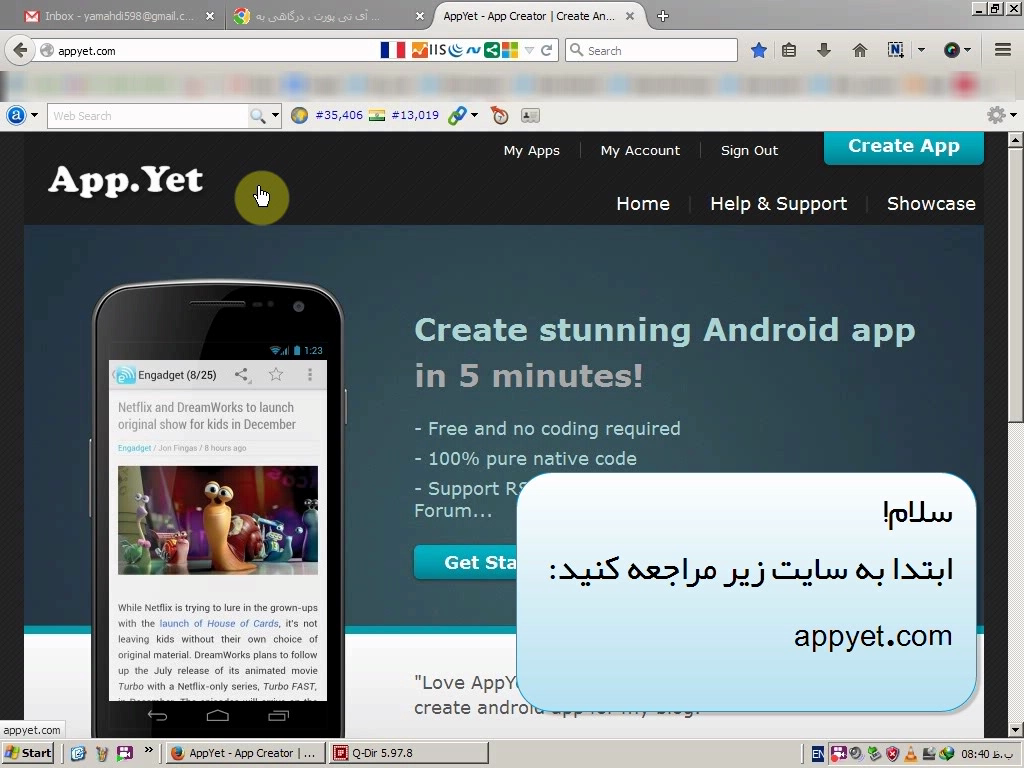This screenshot has width=1024, height=768.
Task: Expand the dropdown arrow beside N icon
Action: click(x=921, y=50)
